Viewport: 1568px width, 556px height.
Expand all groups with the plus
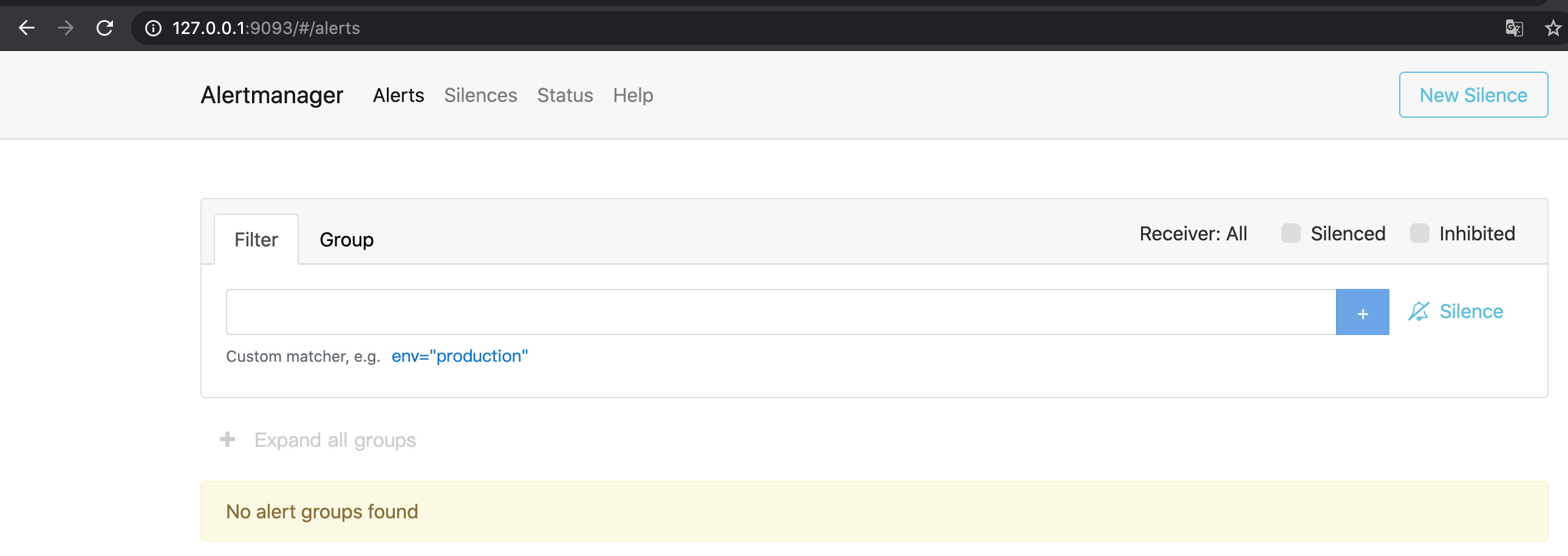click(228, 439)
